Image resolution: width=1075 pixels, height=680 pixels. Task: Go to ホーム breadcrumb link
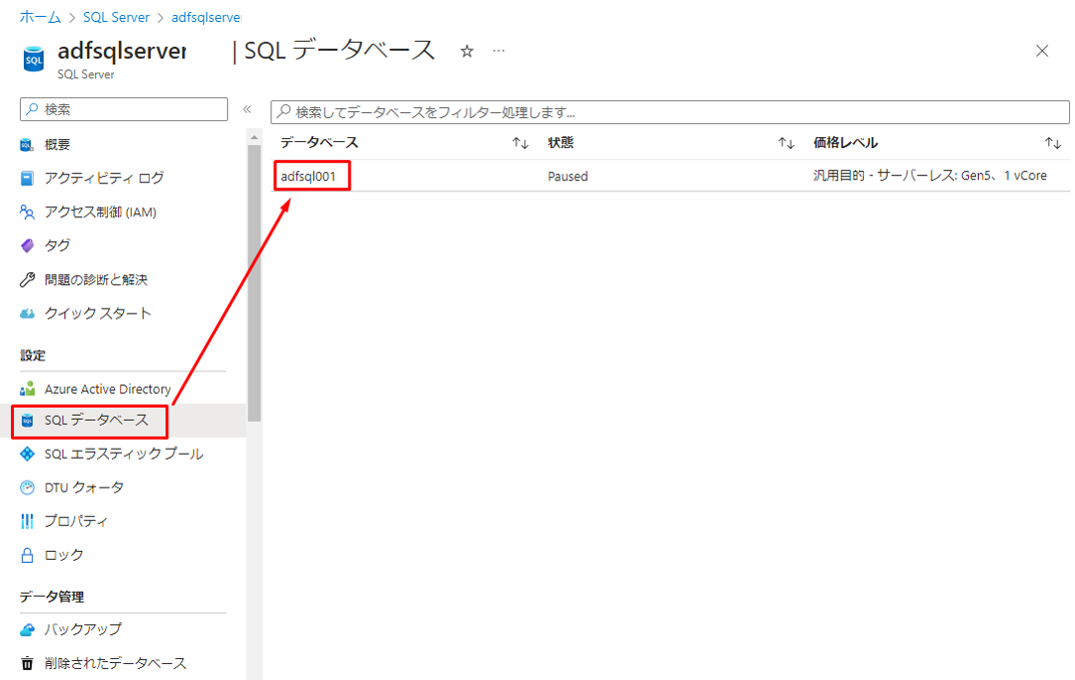(40, 17)
